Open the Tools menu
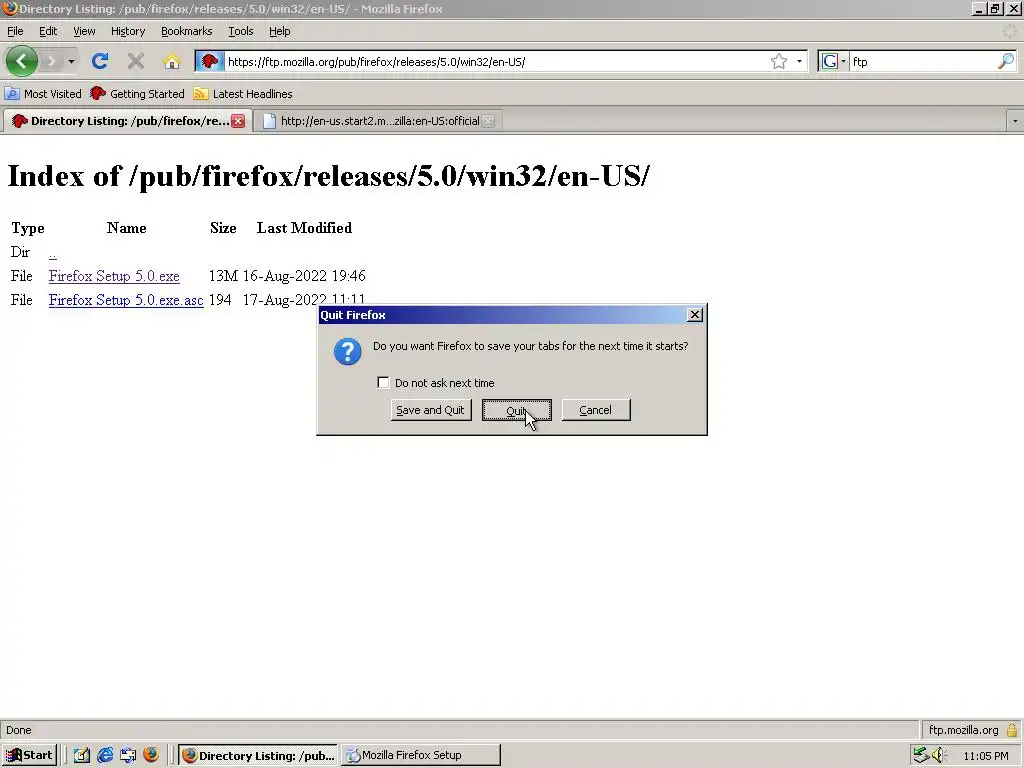This screenshot has width=1024, height=768. click(240, 31)
